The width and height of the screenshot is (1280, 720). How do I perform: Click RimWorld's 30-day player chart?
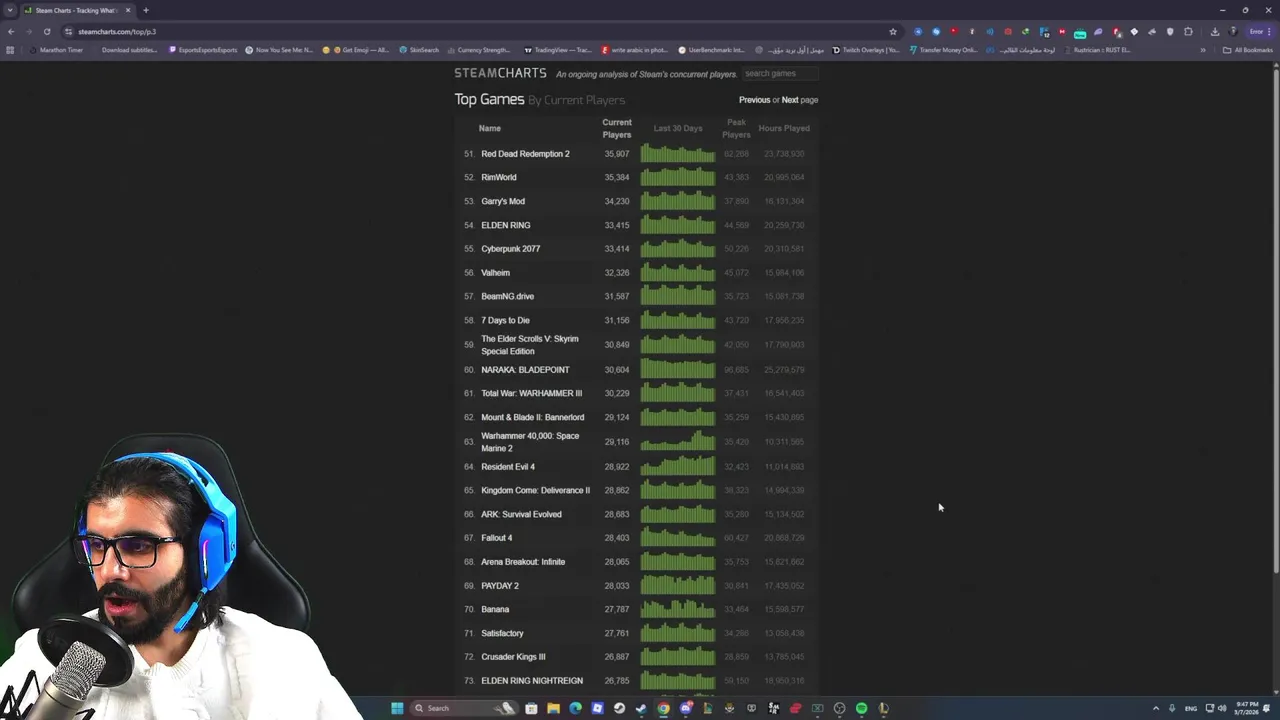678,177
